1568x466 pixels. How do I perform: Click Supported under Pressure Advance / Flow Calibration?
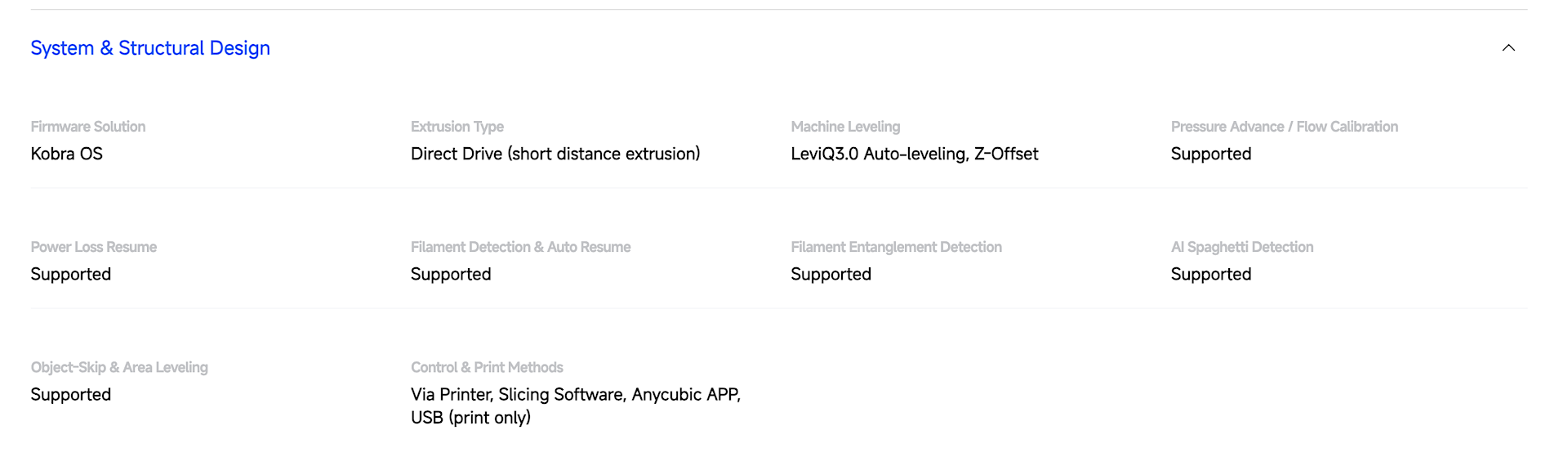tap(1211, 154)
